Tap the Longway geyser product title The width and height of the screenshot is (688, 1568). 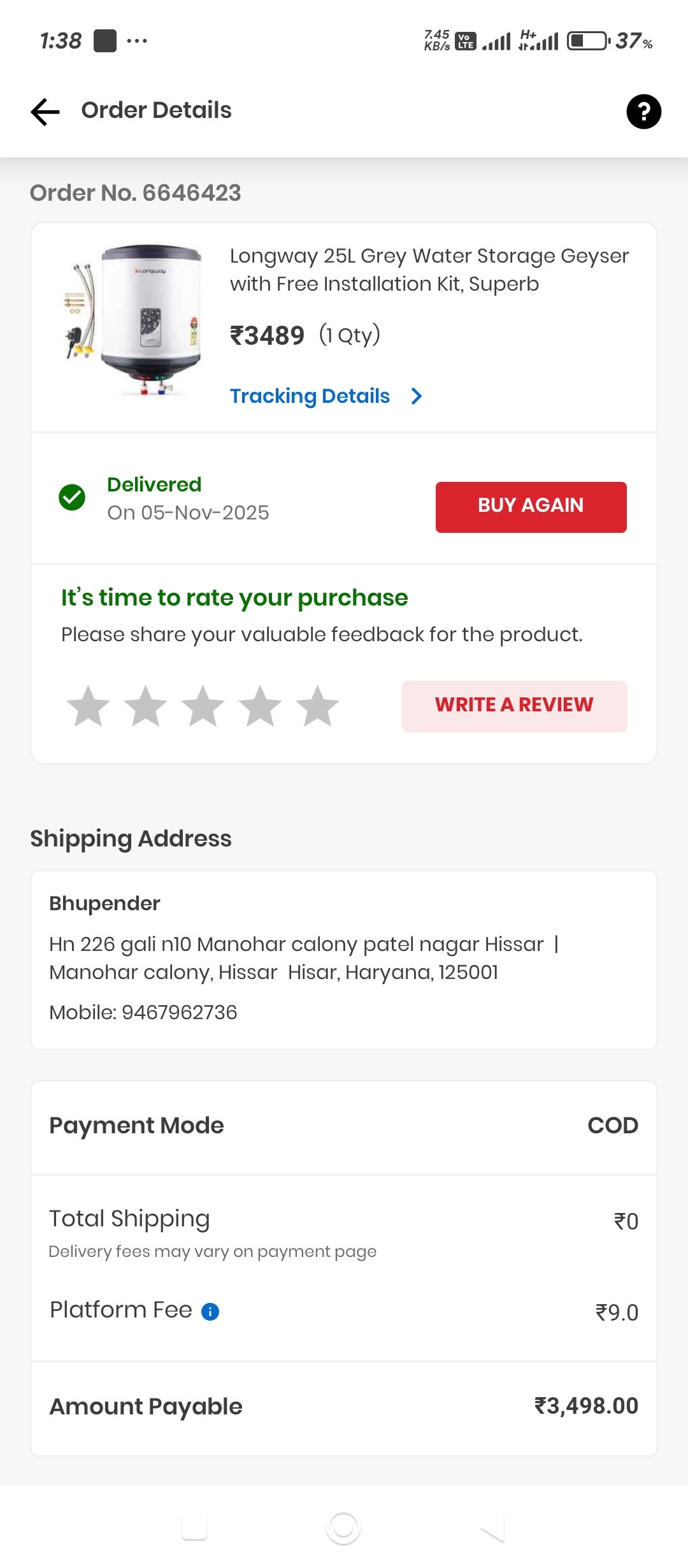(429, 270)
